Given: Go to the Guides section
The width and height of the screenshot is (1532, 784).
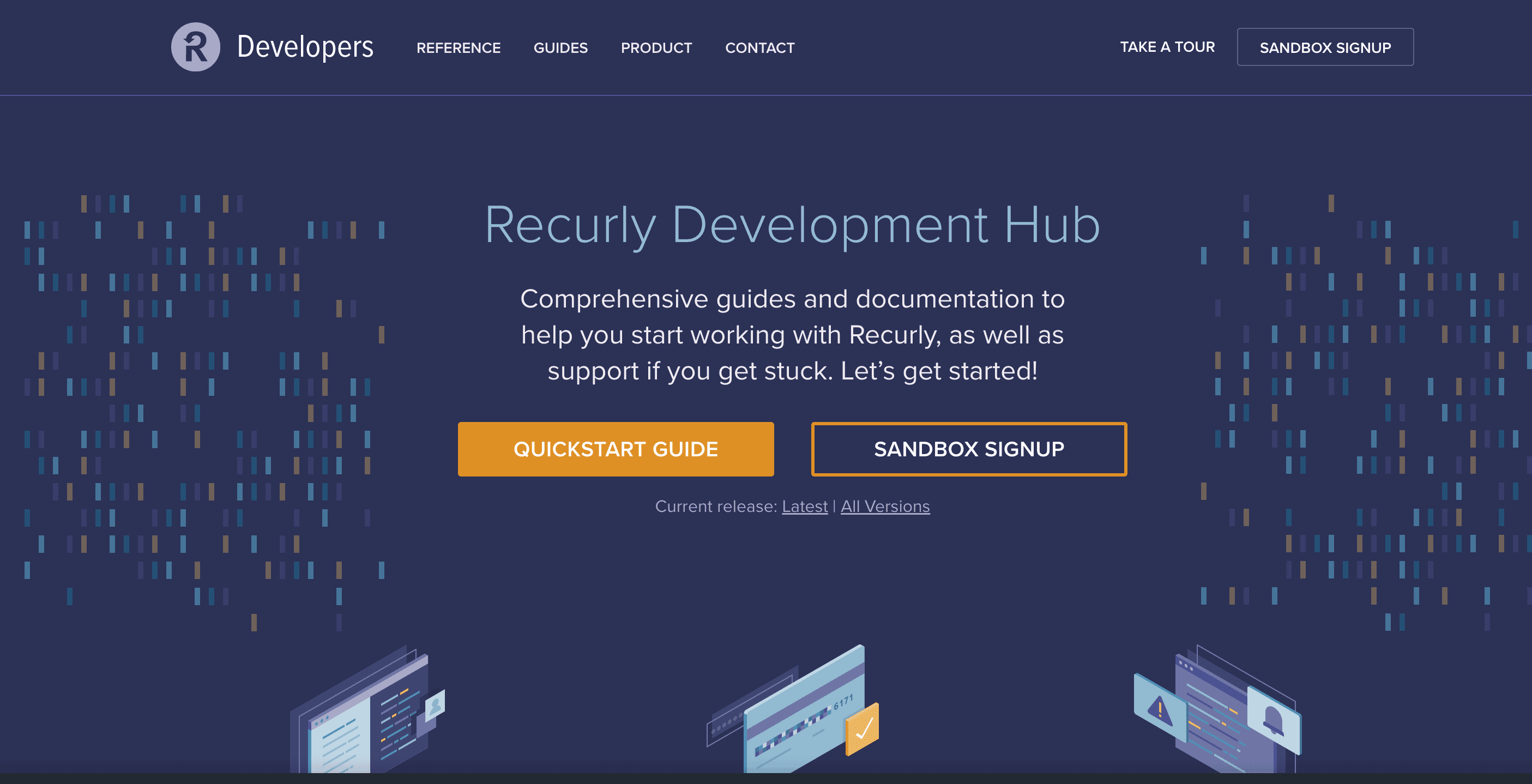Looking at the screenshot, I should 560,47.
